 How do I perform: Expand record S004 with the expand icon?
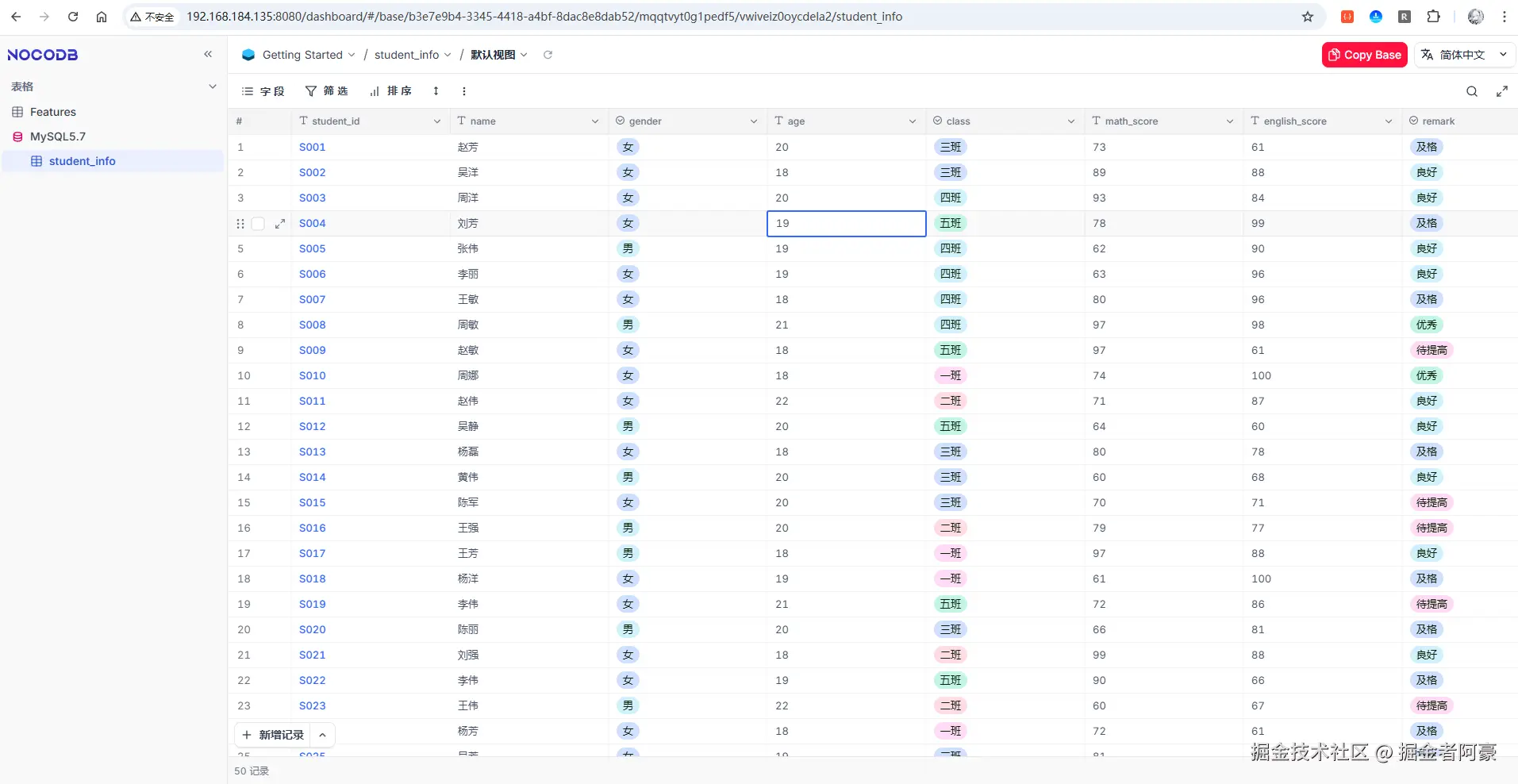pyautogui.click(x=280, y=224)
